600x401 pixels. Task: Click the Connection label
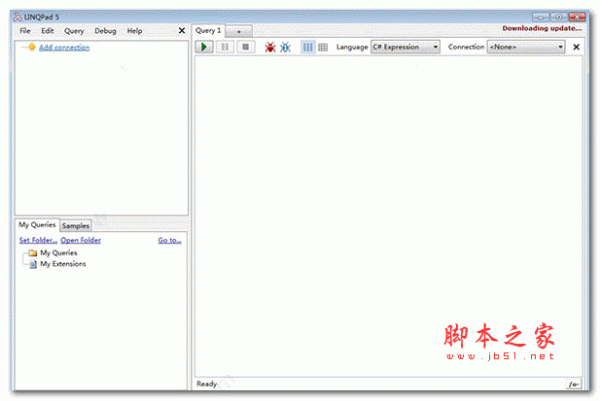[466, 47]
